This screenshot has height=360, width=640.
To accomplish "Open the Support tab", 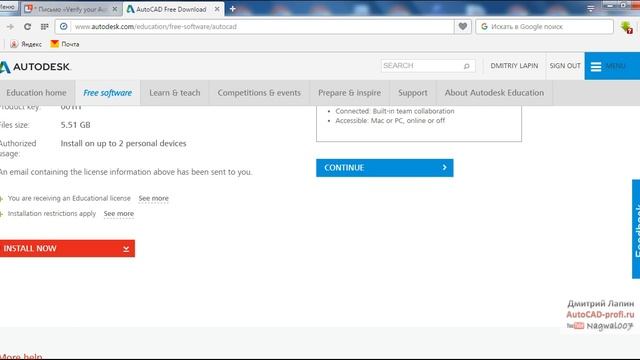I will coord(413,93).
